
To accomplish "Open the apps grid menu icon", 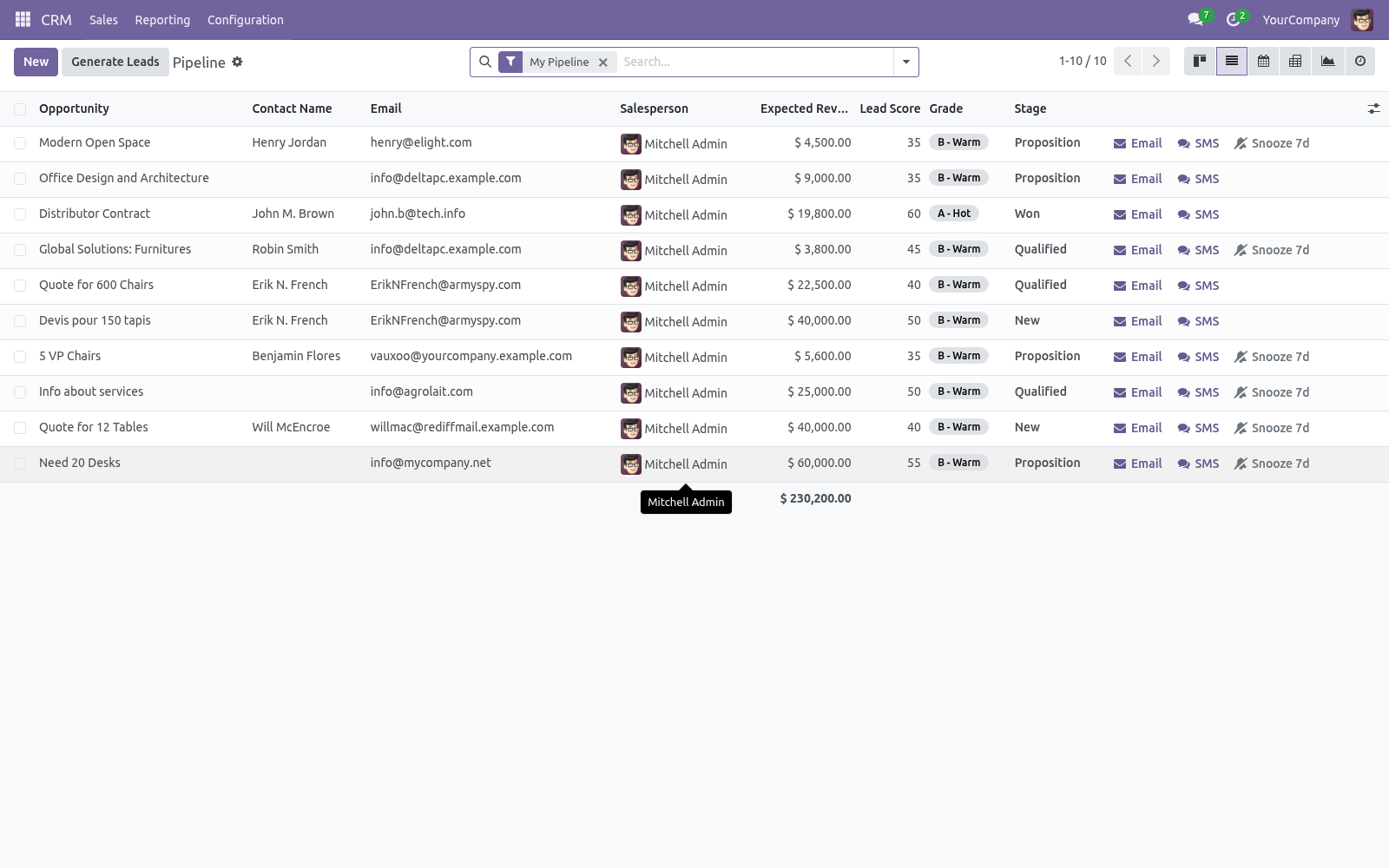I will point(23,19).
